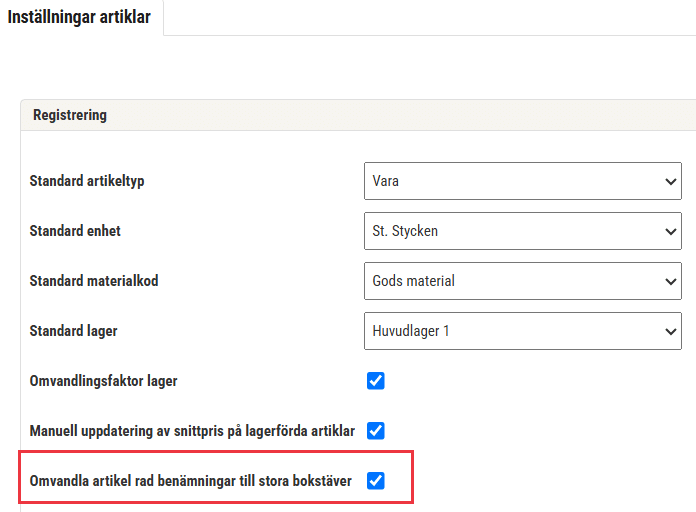Click the Registrering section header
696x512 pixels.
[70, 115]
